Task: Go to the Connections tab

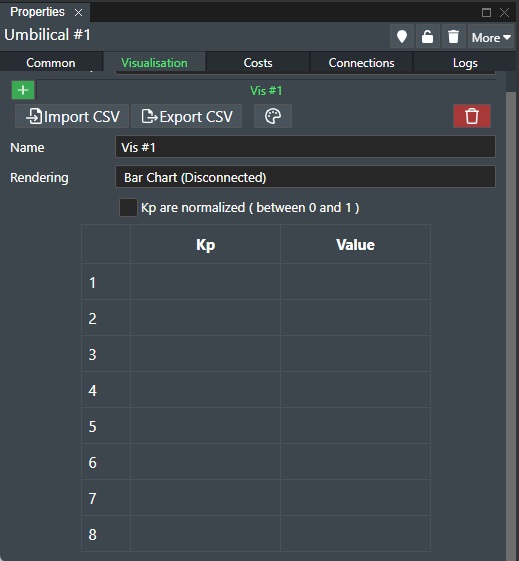Action: [x=361, y=63]
